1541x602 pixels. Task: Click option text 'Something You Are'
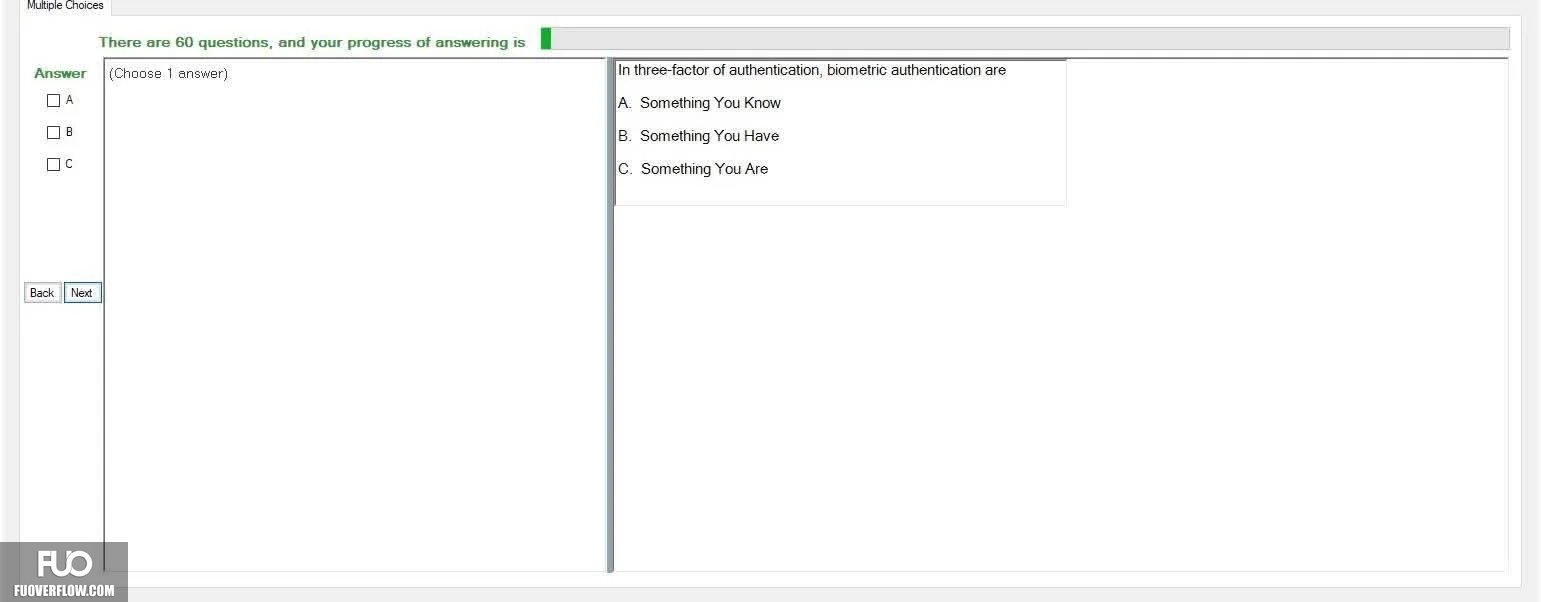pyautogui.click(x=704, y=169)
